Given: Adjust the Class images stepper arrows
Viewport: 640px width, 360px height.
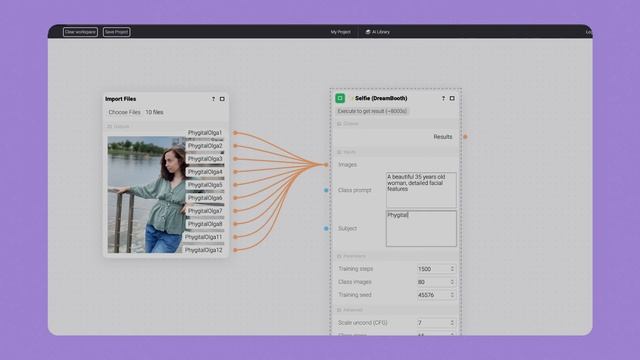Looking at the screenshot, I should pos(452,282).
